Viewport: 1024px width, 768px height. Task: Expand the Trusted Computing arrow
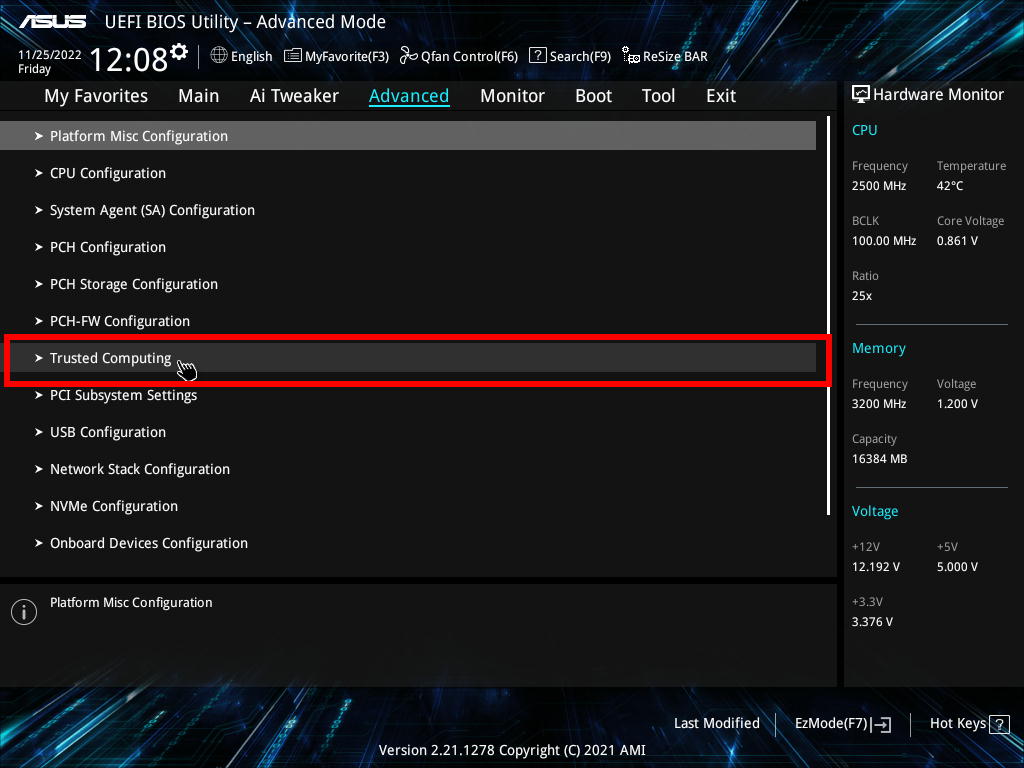39,358
